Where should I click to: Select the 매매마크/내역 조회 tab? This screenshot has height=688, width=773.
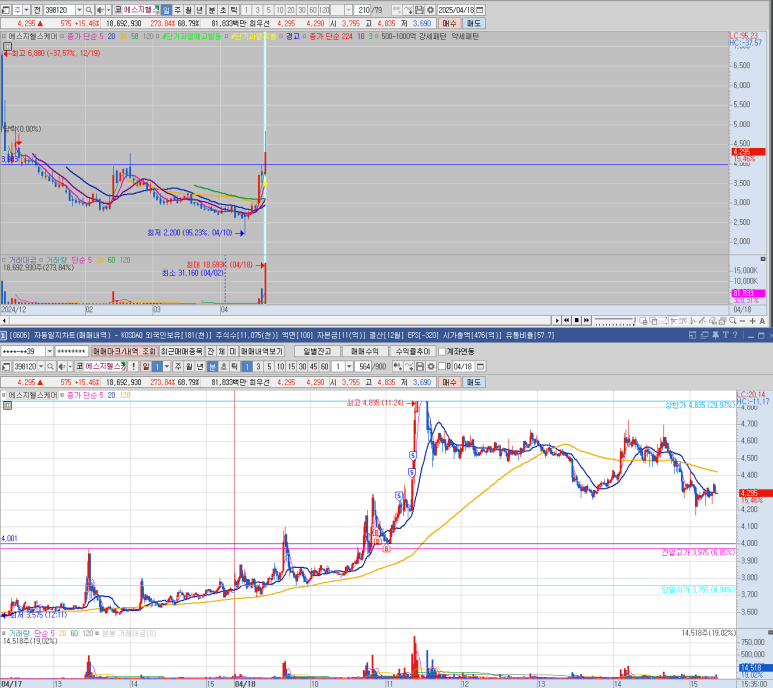coord(124,351)
